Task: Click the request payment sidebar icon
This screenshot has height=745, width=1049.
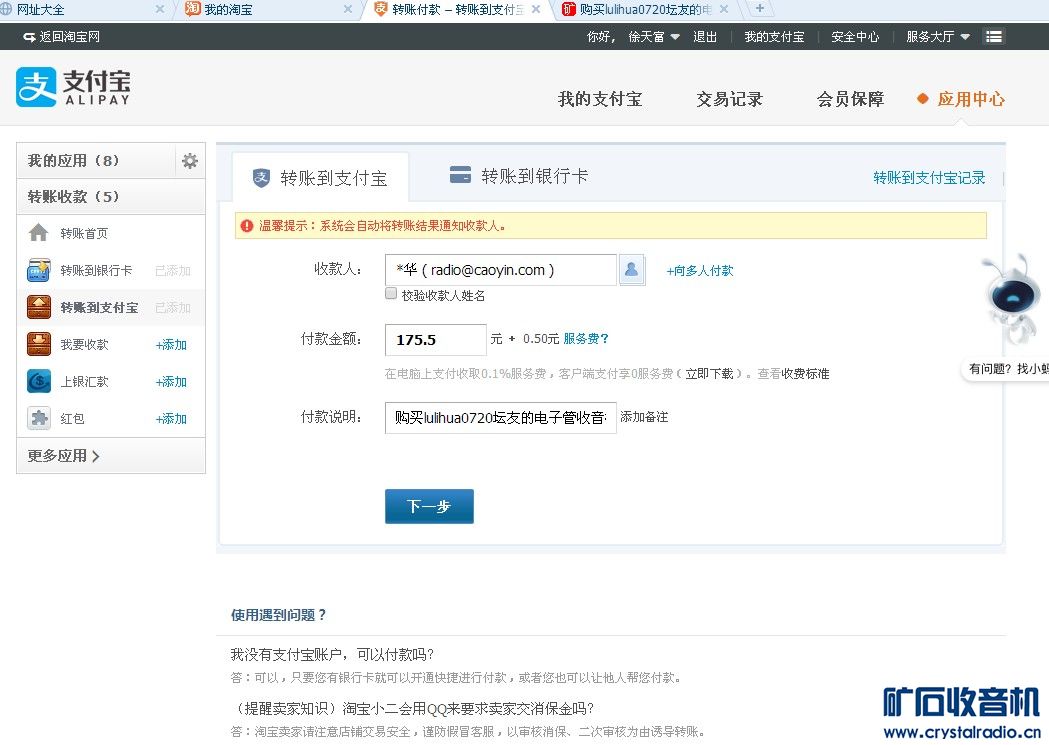Action: point(39,344)
